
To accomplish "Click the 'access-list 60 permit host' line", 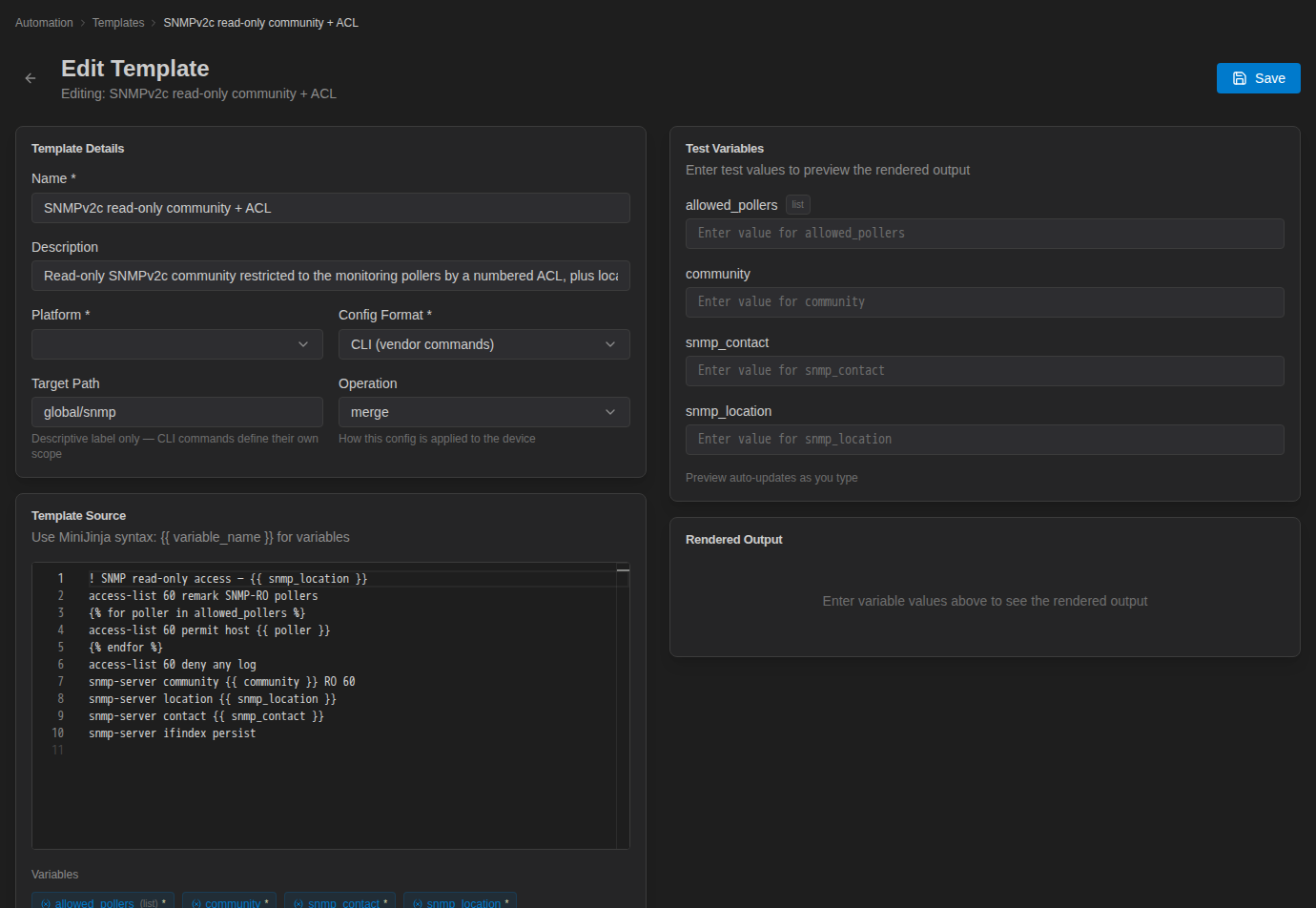I will tap(210, 630).
